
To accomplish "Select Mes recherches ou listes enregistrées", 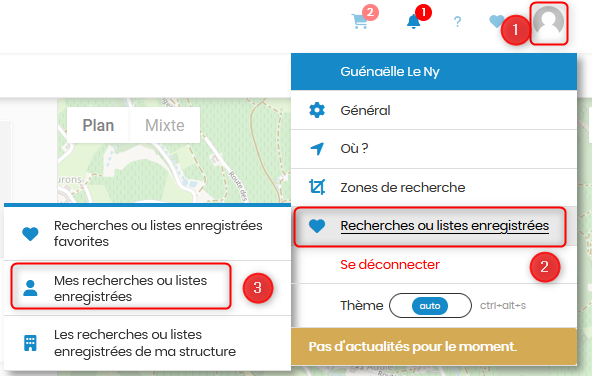I will click(x=147, y=288).
